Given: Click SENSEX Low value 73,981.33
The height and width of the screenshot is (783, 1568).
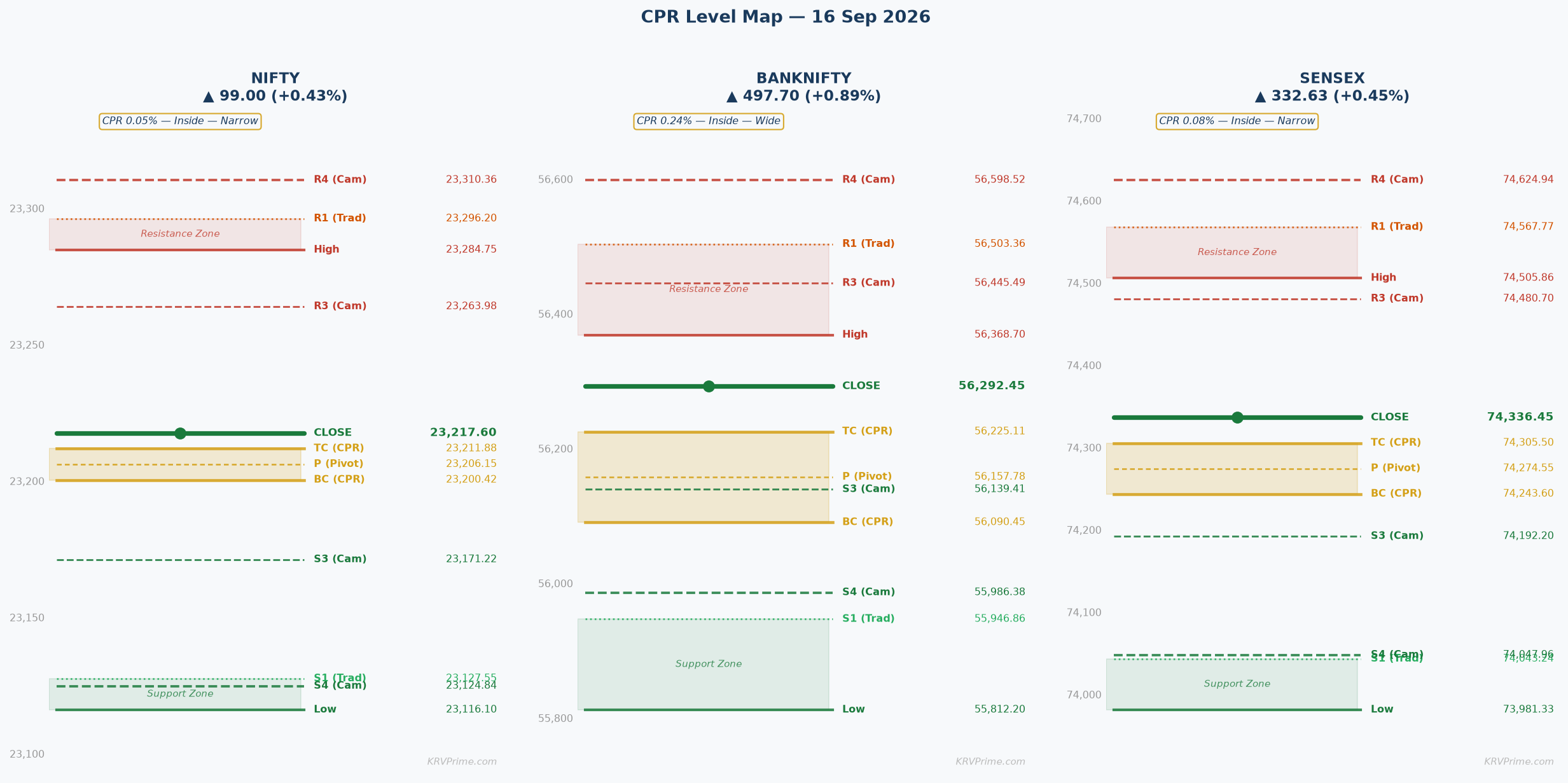Looking at the screenshot, I should tap(1528, 709).
